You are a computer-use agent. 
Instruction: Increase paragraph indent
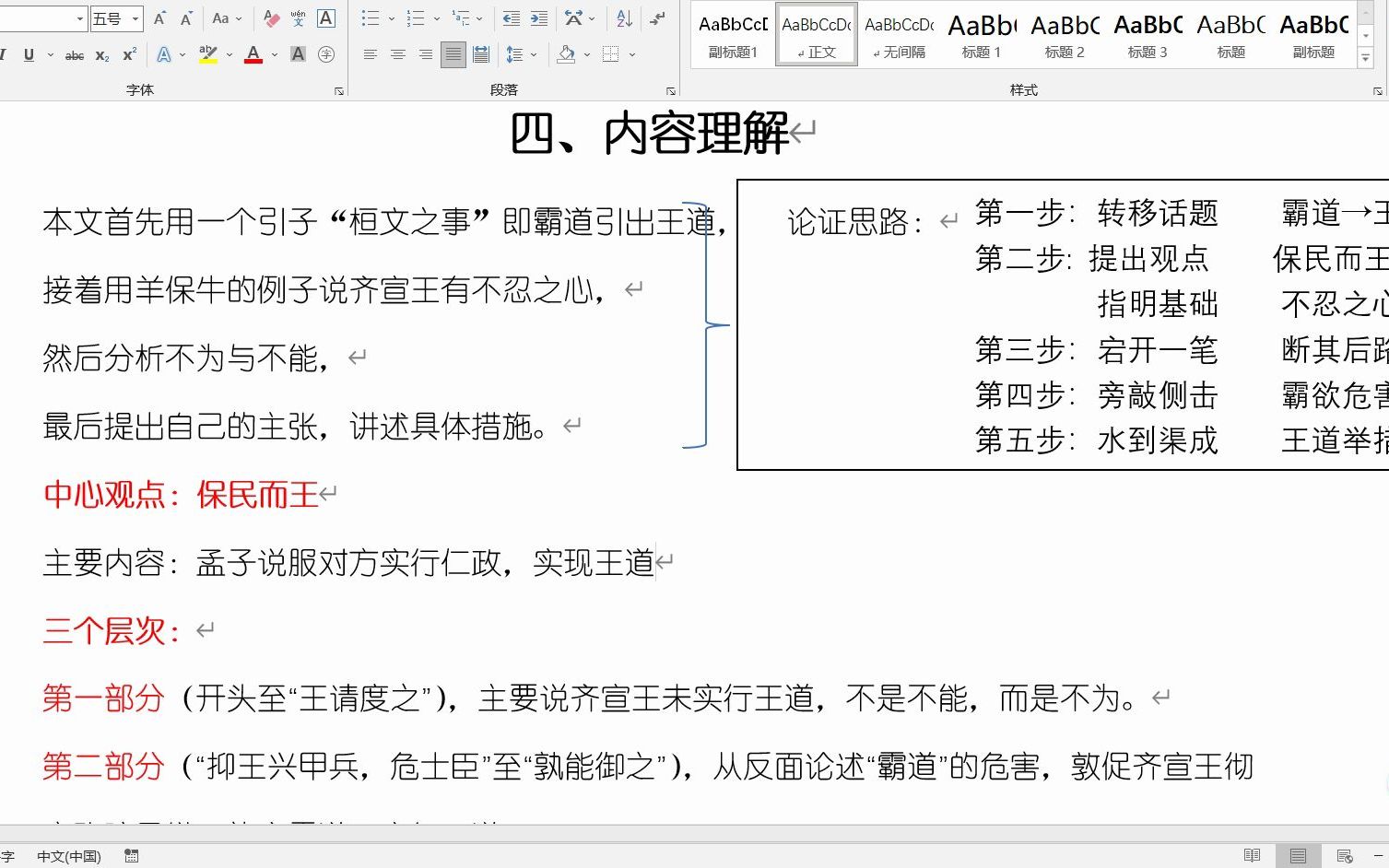coord(539,18)
